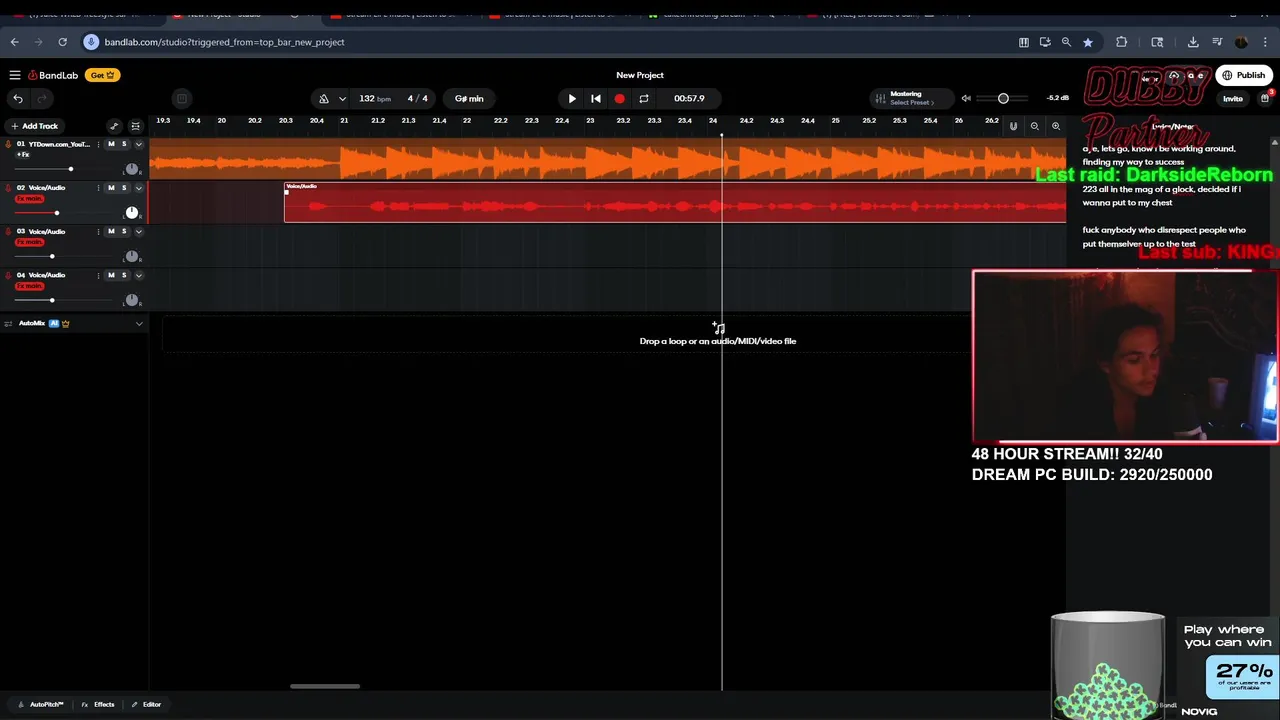
Task: Expand track 01 options chevron
Action: point(139,144)
